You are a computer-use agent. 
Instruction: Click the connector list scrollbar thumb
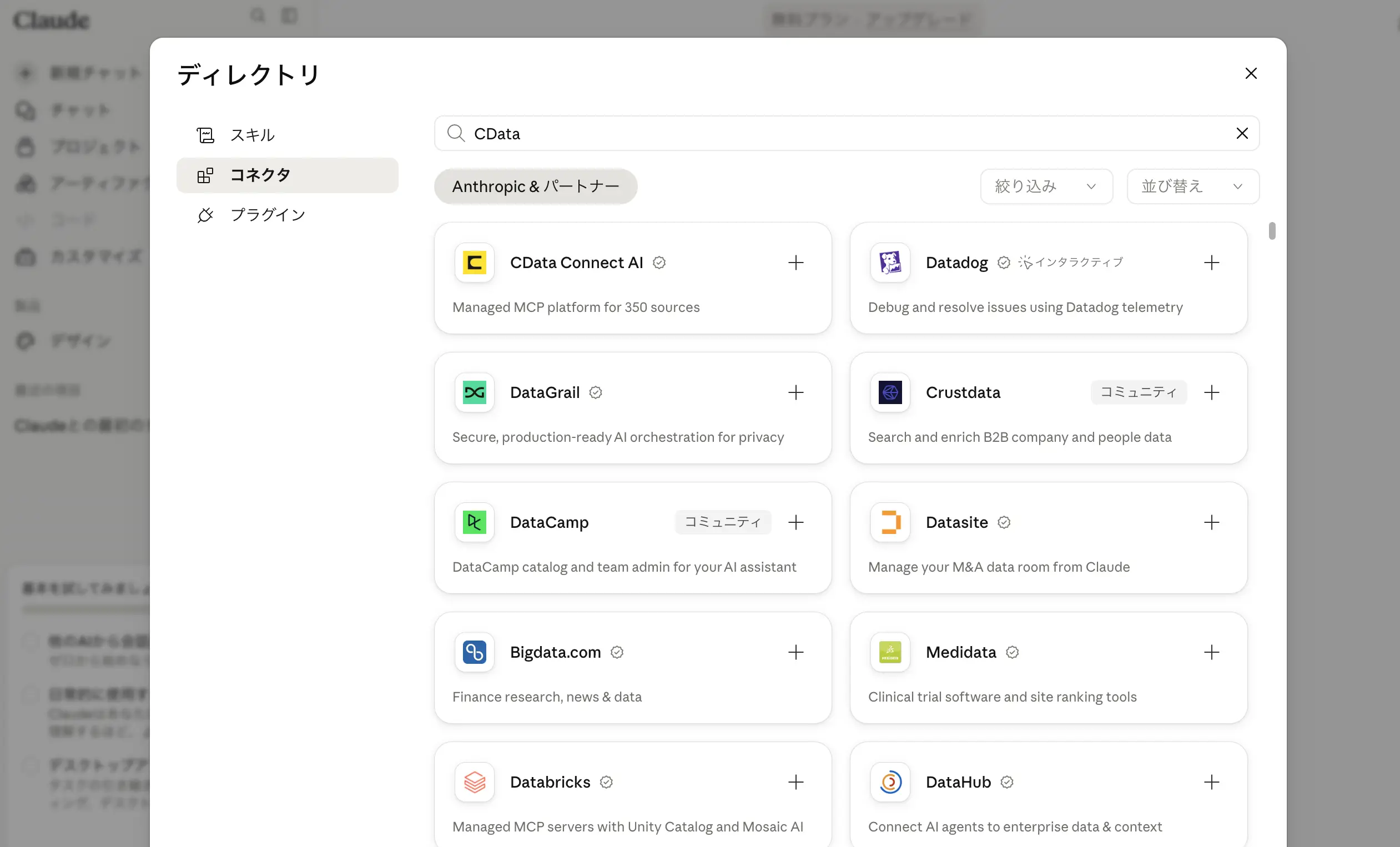pyautogui.click(x=1272, y=231)
